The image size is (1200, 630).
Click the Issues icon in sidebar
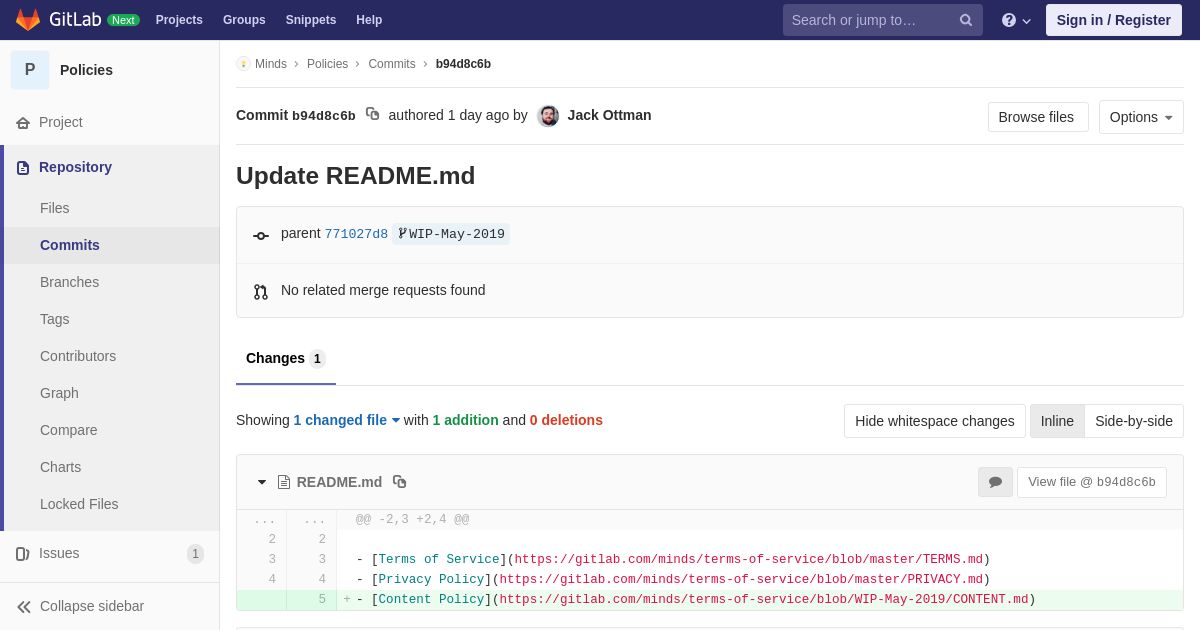(23, 554)
